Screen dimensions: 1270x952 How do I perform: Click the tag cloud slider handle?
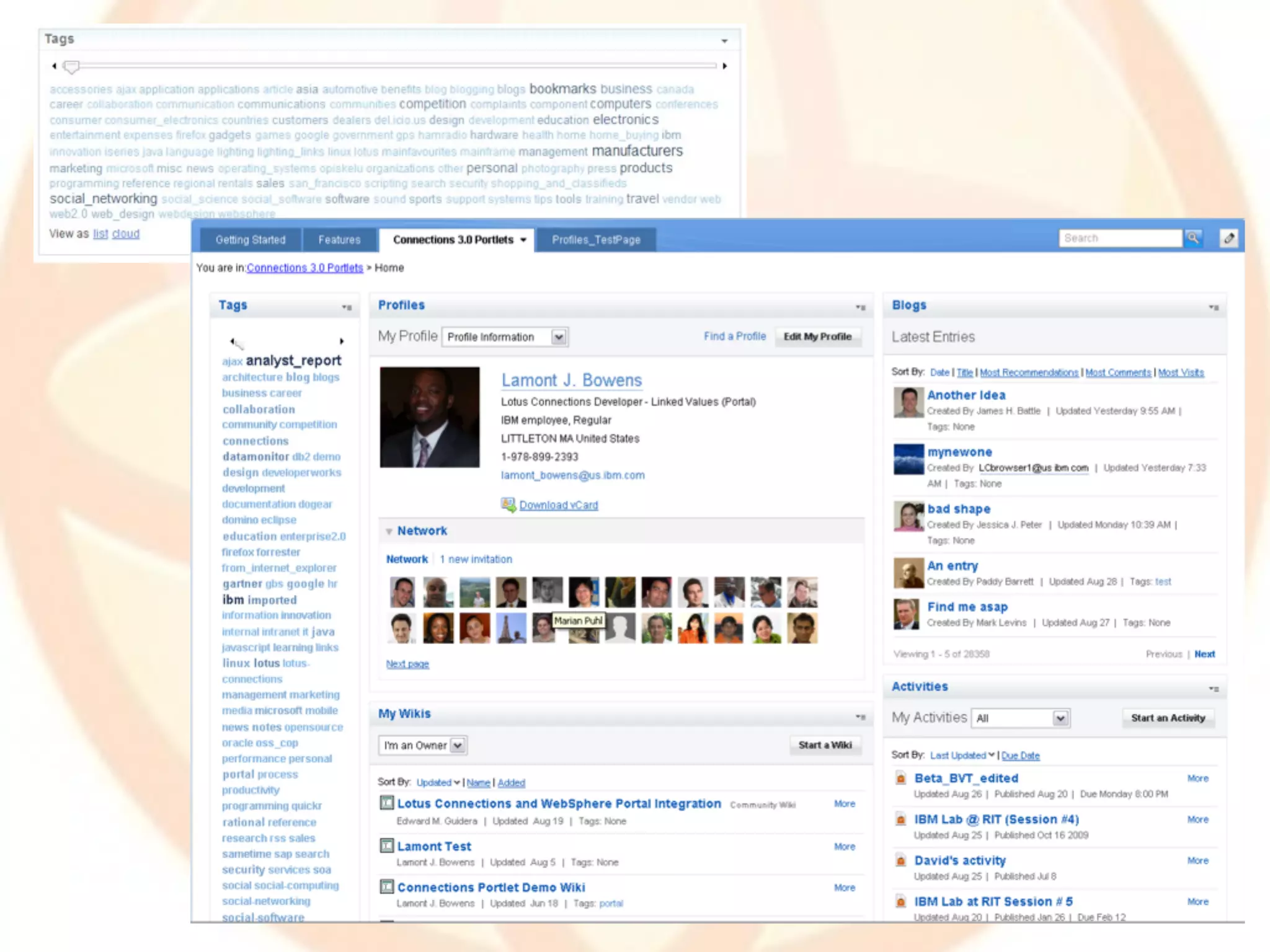[x=72, y=66]
